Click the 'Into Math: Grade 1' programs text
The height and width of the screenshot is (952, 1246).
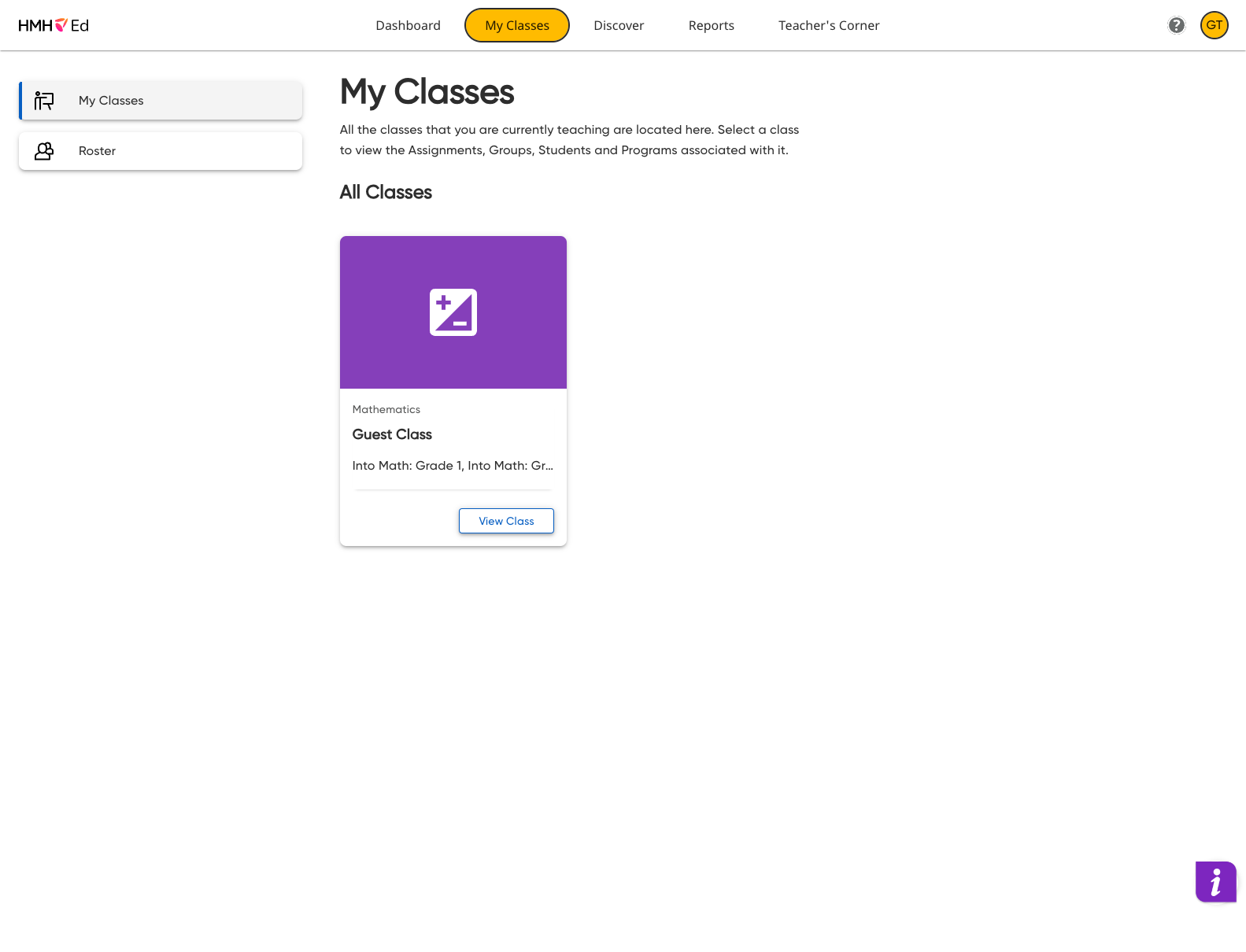coord(453,466)
